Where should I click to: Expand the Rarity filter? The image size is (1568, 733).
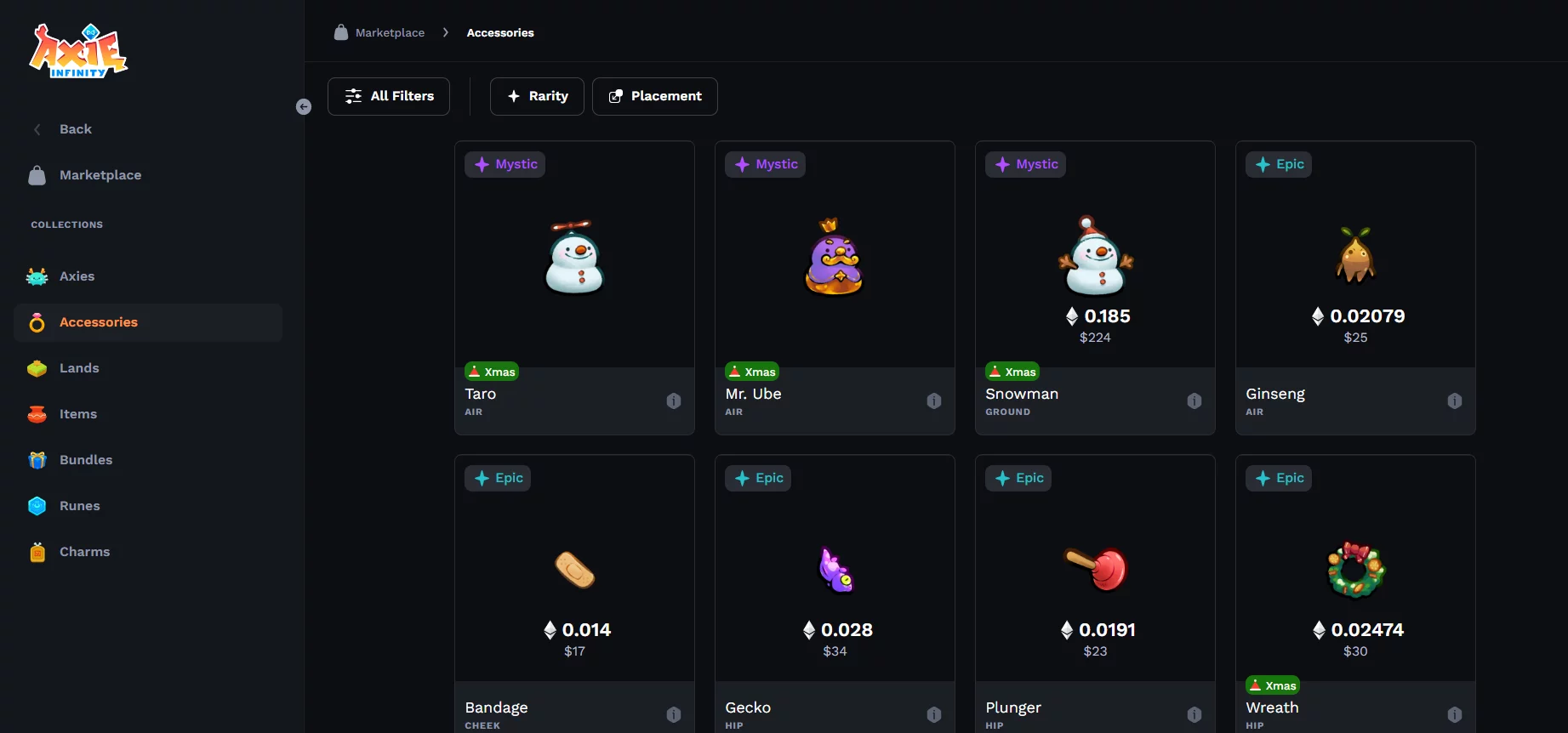[537, 96]
